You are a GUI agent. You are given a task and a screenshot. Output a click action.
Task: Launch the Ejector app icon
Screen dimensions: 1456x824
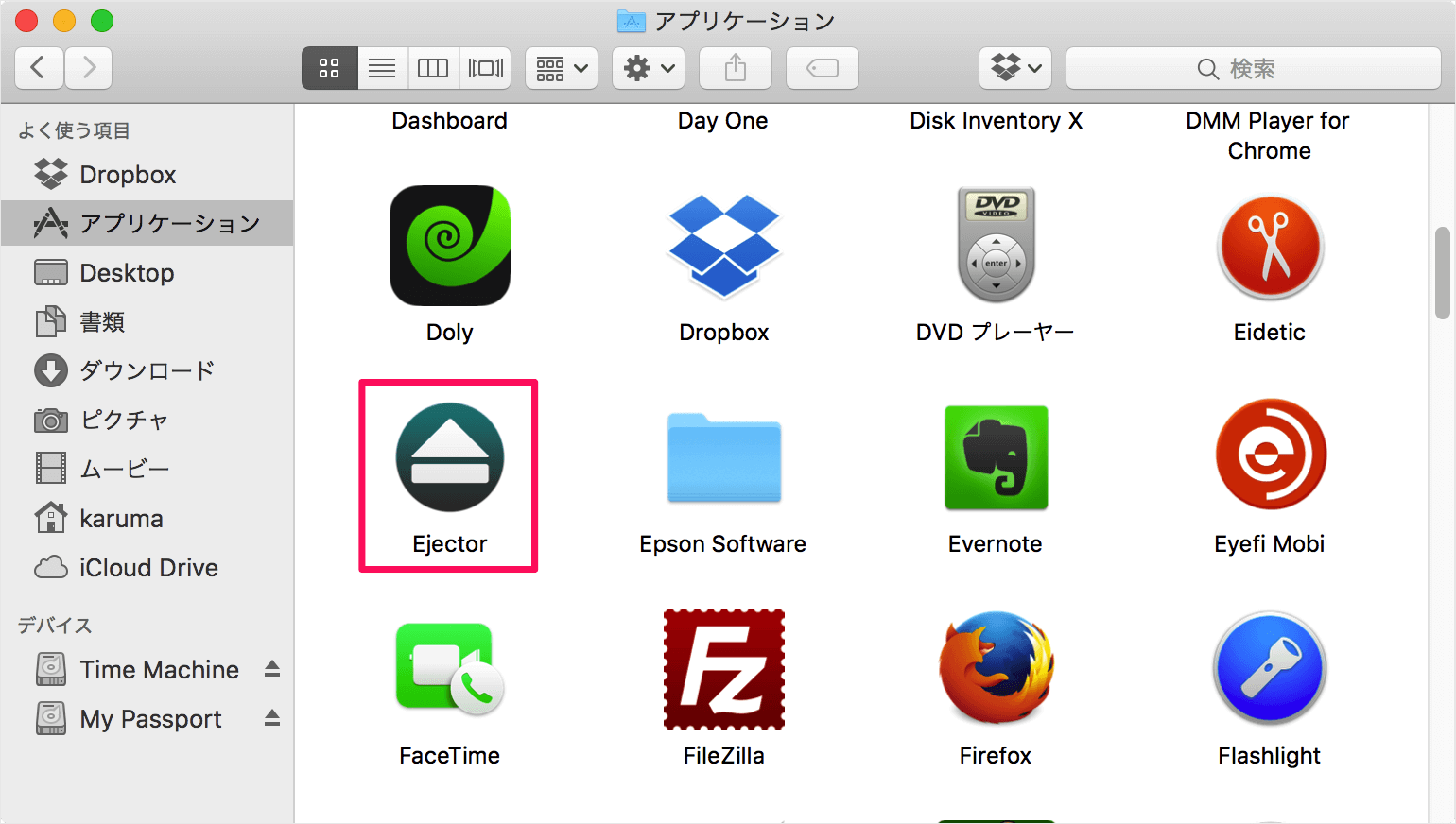pyautogui.click(x=450, y=457)
